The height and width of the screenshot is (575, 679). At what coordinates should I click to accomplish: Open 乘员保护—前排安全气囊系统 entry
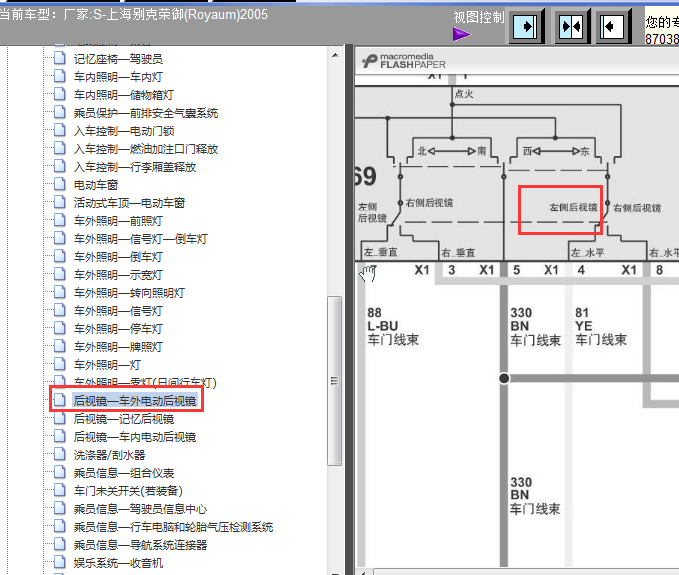tap(146, 113)
